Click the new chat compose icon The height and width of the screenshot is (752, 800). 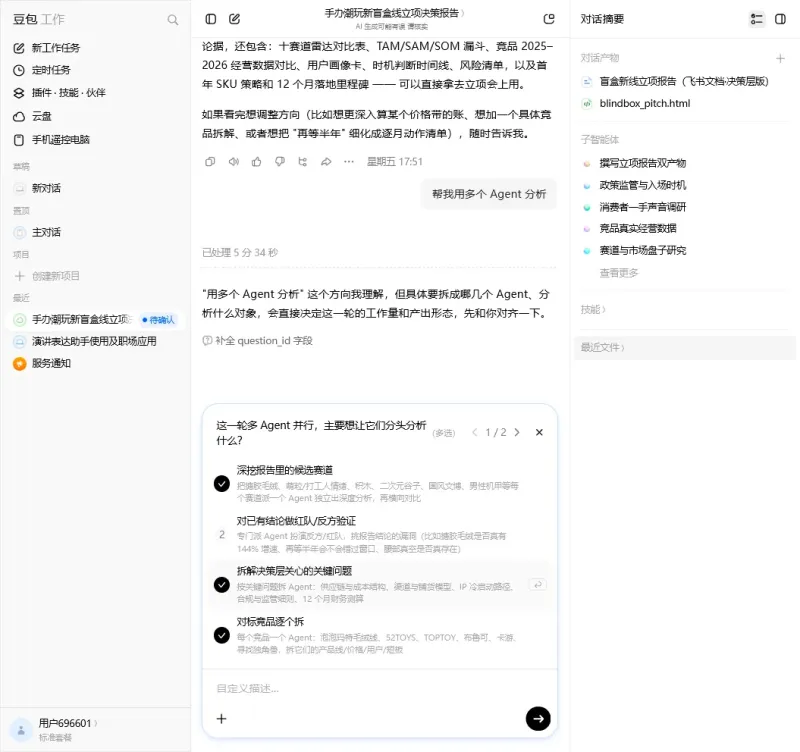234,19
